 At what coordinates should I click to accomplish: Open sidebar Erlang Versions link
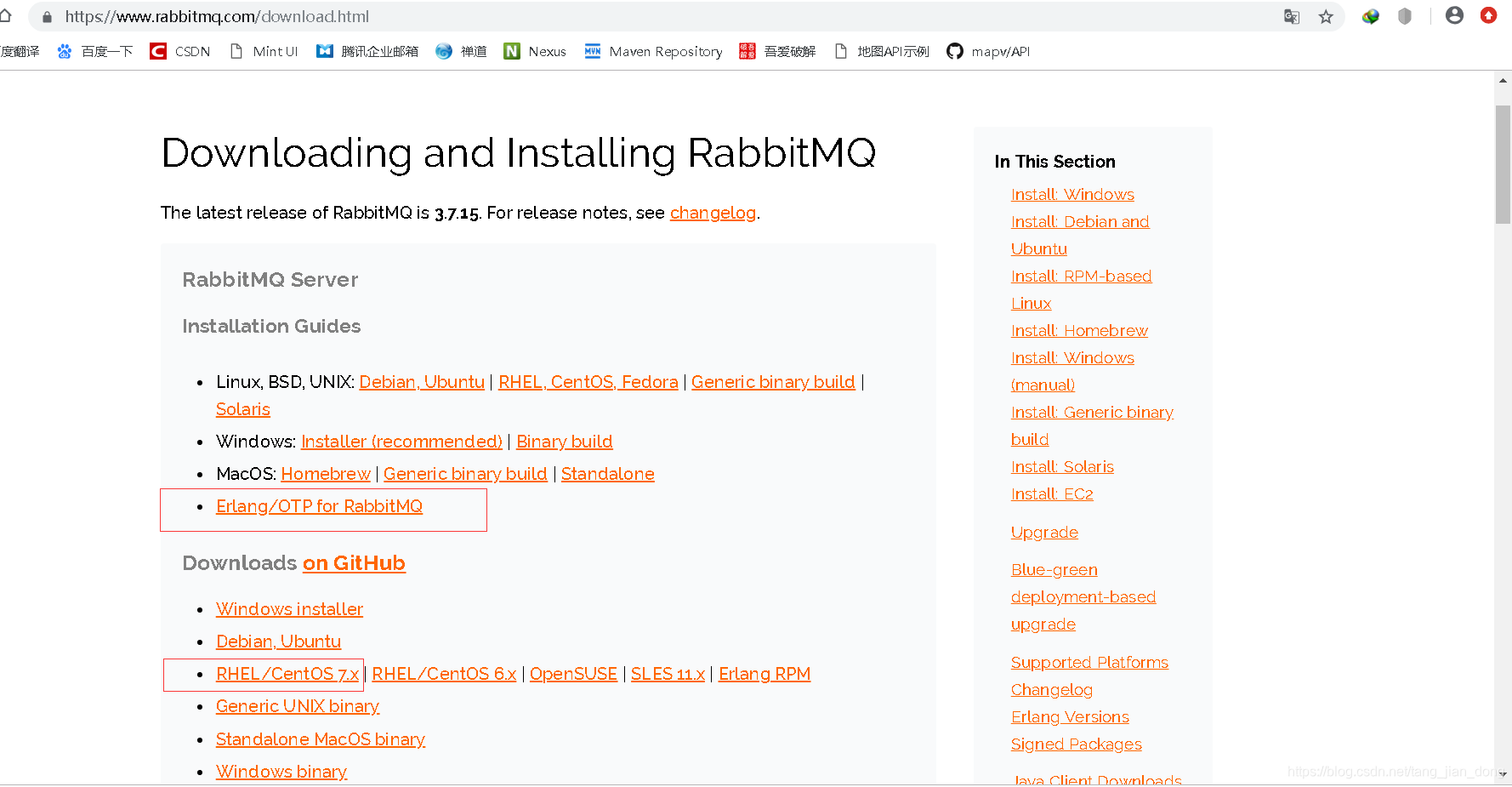click(x=1070, y=717)
